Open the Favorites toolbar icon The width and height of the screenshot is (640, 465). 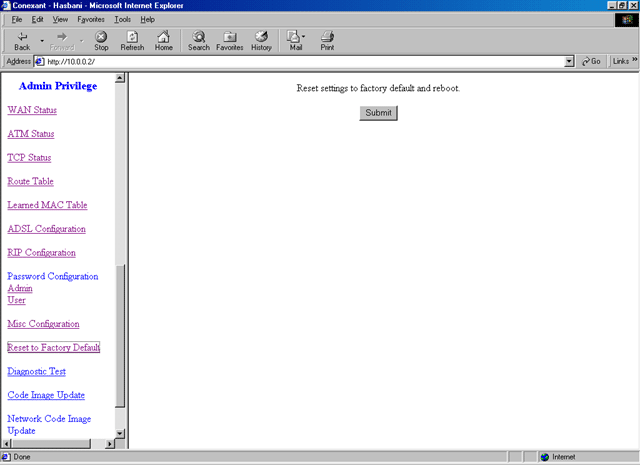[230, 37]
